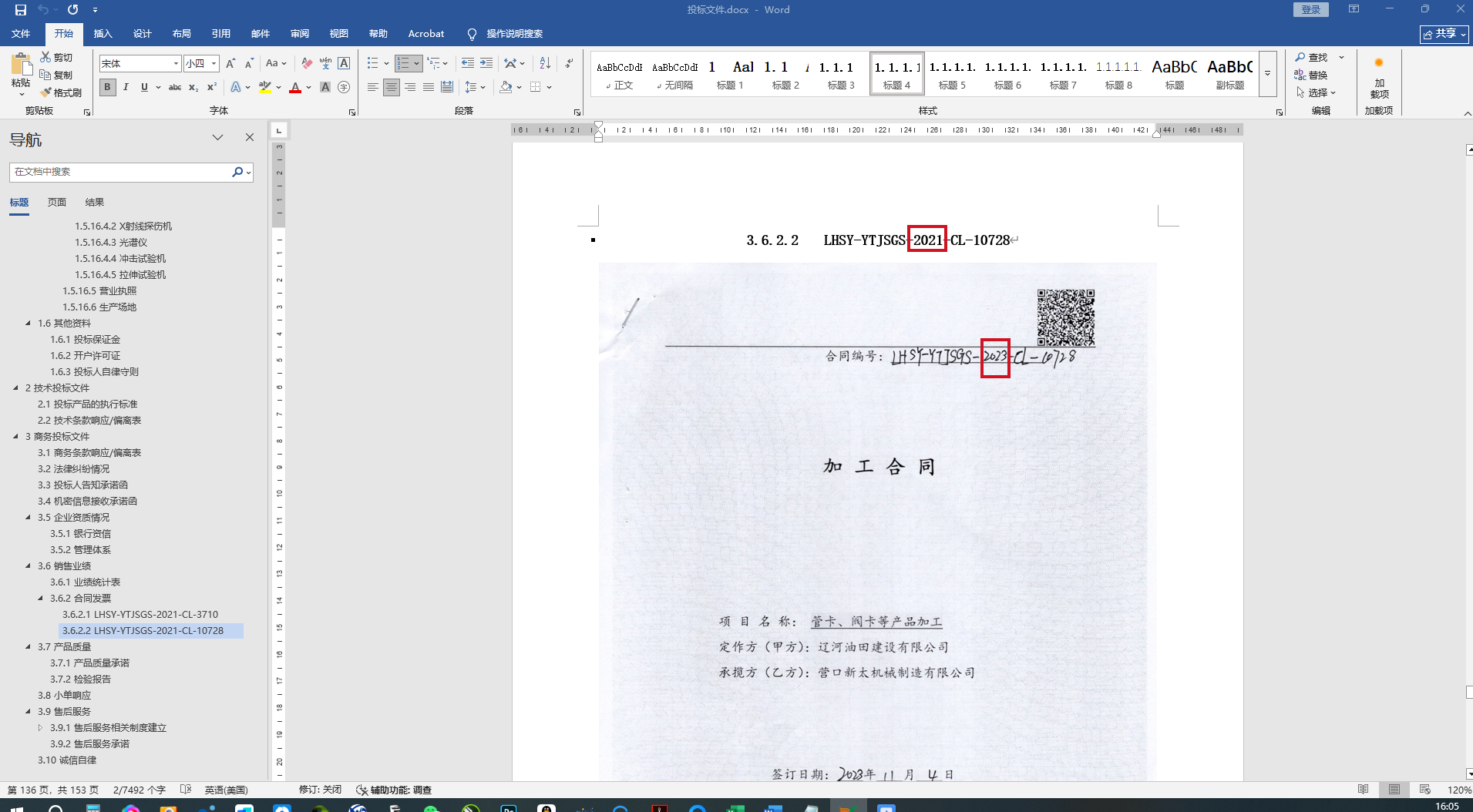Image resolution: width=1473 pixels, height=812 pixels.
Task: Increase the paragraph indent
Action: tap(486, 63)
